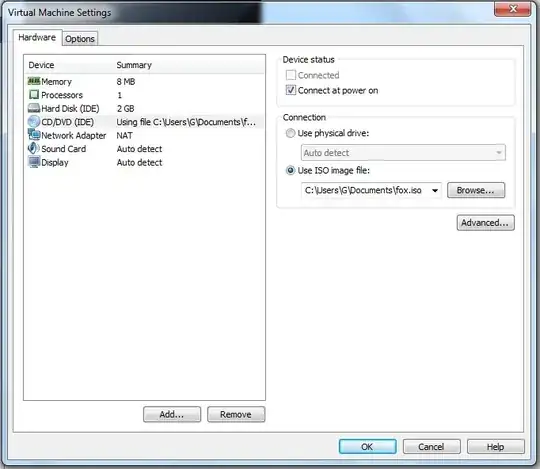Viewport: 540px width, 469px height.
Task: Click the NAT network summary
Action: pos(124,135)
